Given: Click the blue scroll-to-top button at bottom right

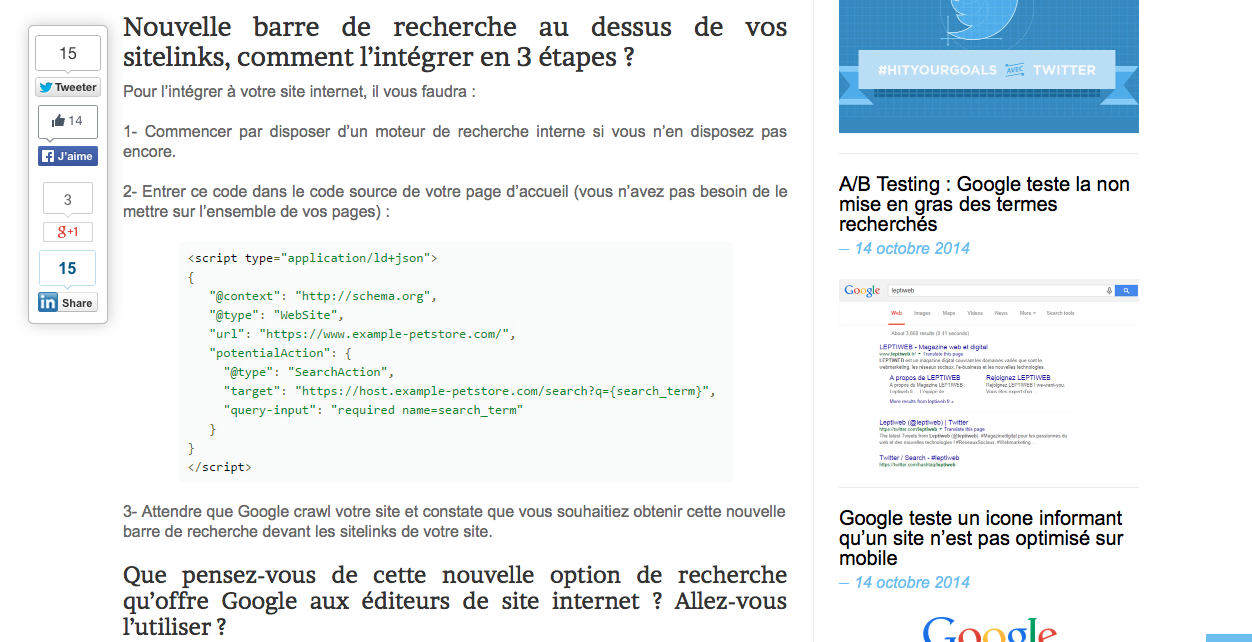Looking at the screenshot, I should coord(1229,637).
